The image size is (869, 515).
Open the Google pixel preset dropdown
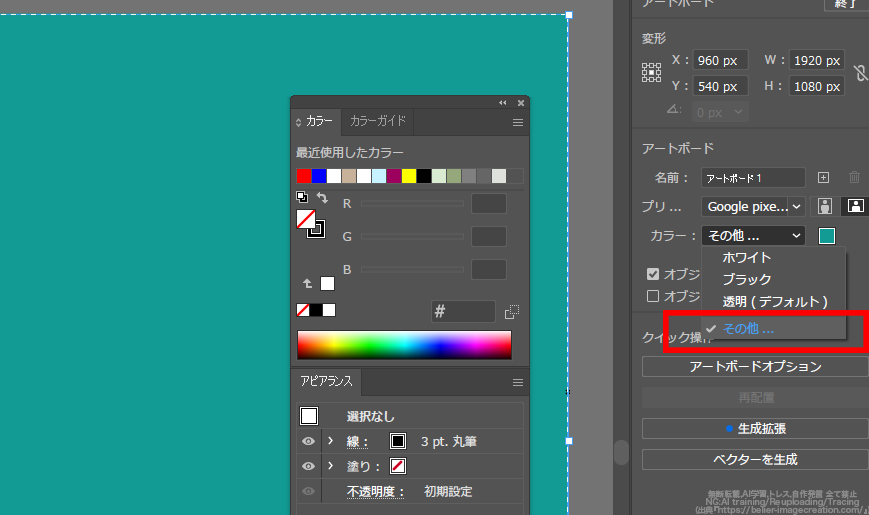coord(754,206)
